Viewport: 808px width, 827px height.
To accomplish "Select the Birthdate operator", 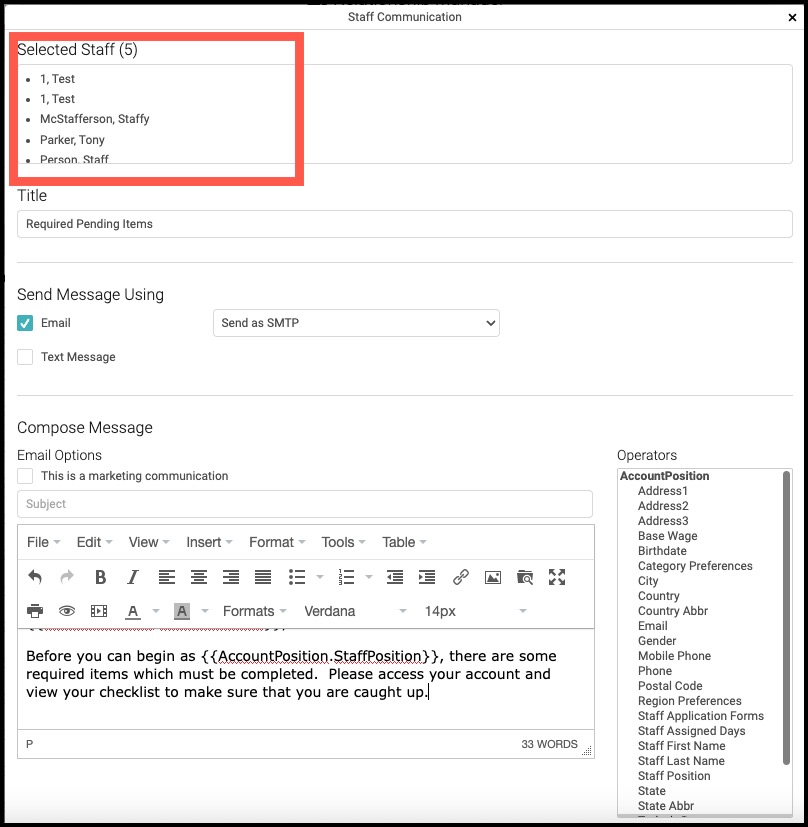I will point(662,551).
